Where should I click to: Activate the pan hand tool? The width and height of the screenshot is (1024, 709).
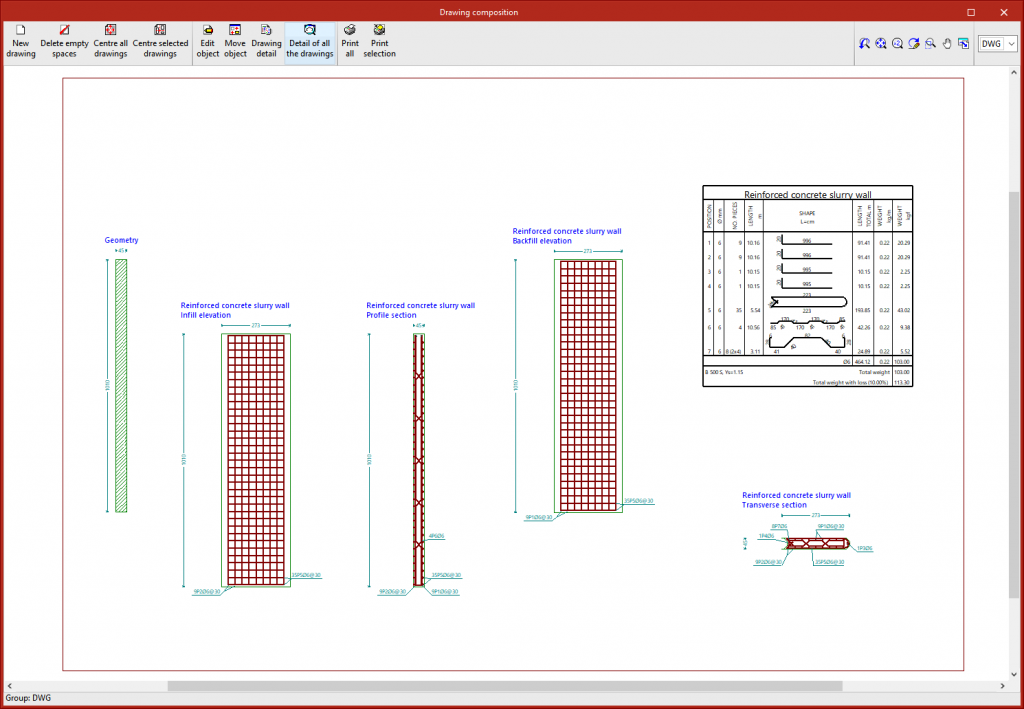[x=947, y=43]
